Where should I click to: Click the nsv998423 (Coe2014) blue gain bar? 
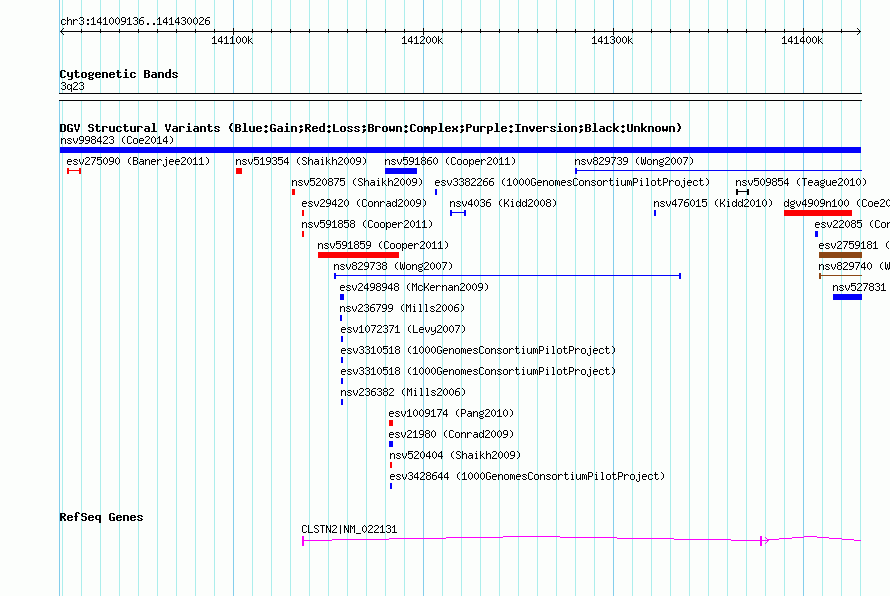460,150
